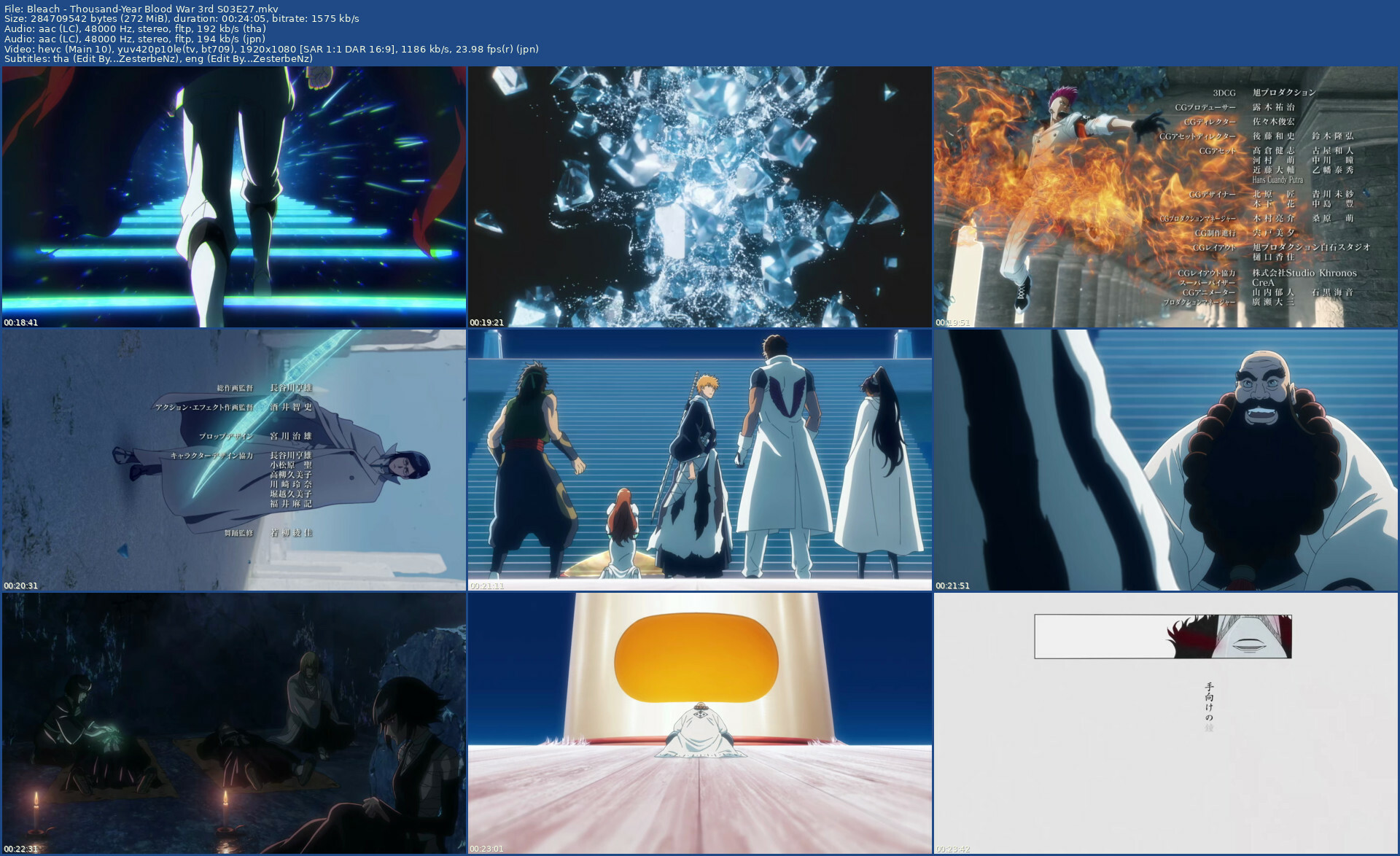Click timestamp 00:23:01
The height and width of the screenshot is (856, 1400).
point(486,849)
